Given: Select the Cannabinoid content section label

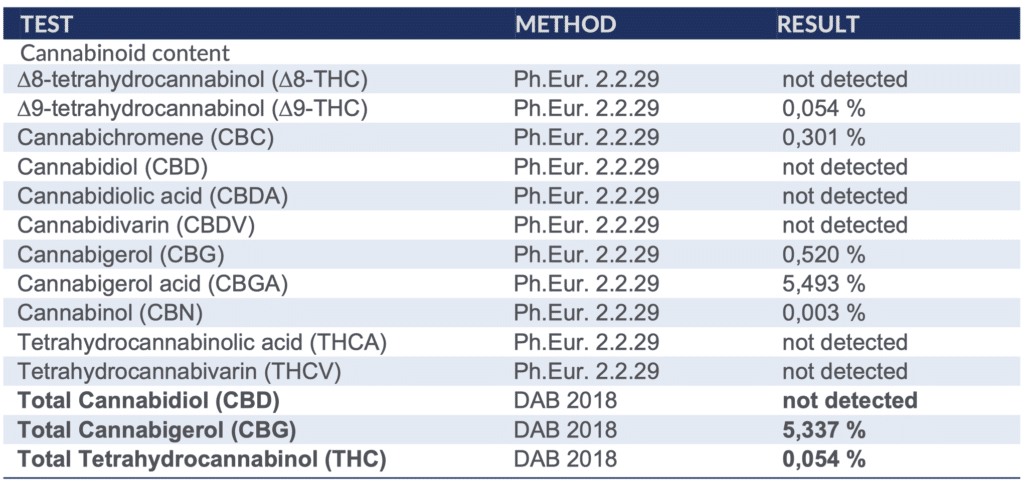Looking at the screenshot, I should pyautogui.click(x=125, y=53).
